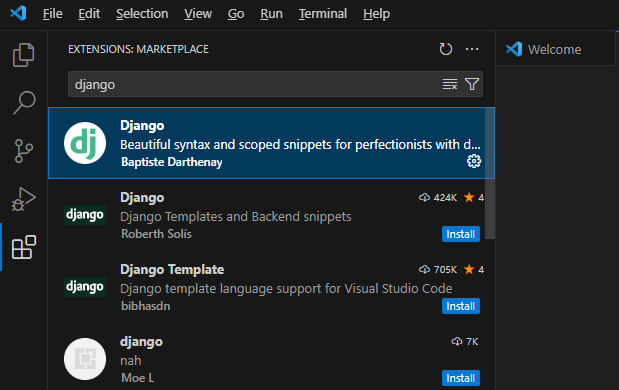Install django extension by Moe L
The height and width of the screenshot is (390, 619).
point(461,378)
